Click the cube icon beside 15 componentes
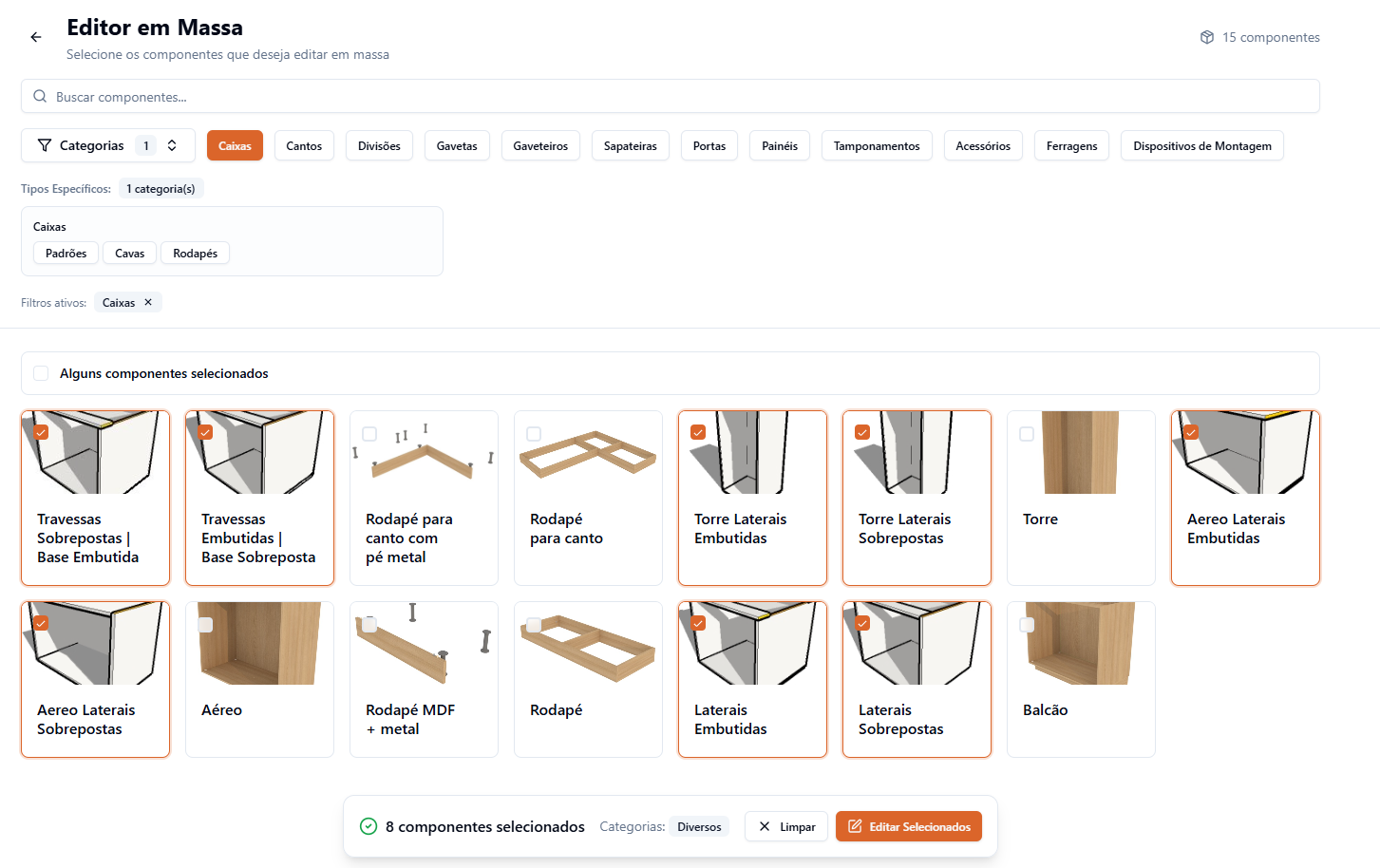This screenshot has width=1380, height=868. (x=1207, y=37)
